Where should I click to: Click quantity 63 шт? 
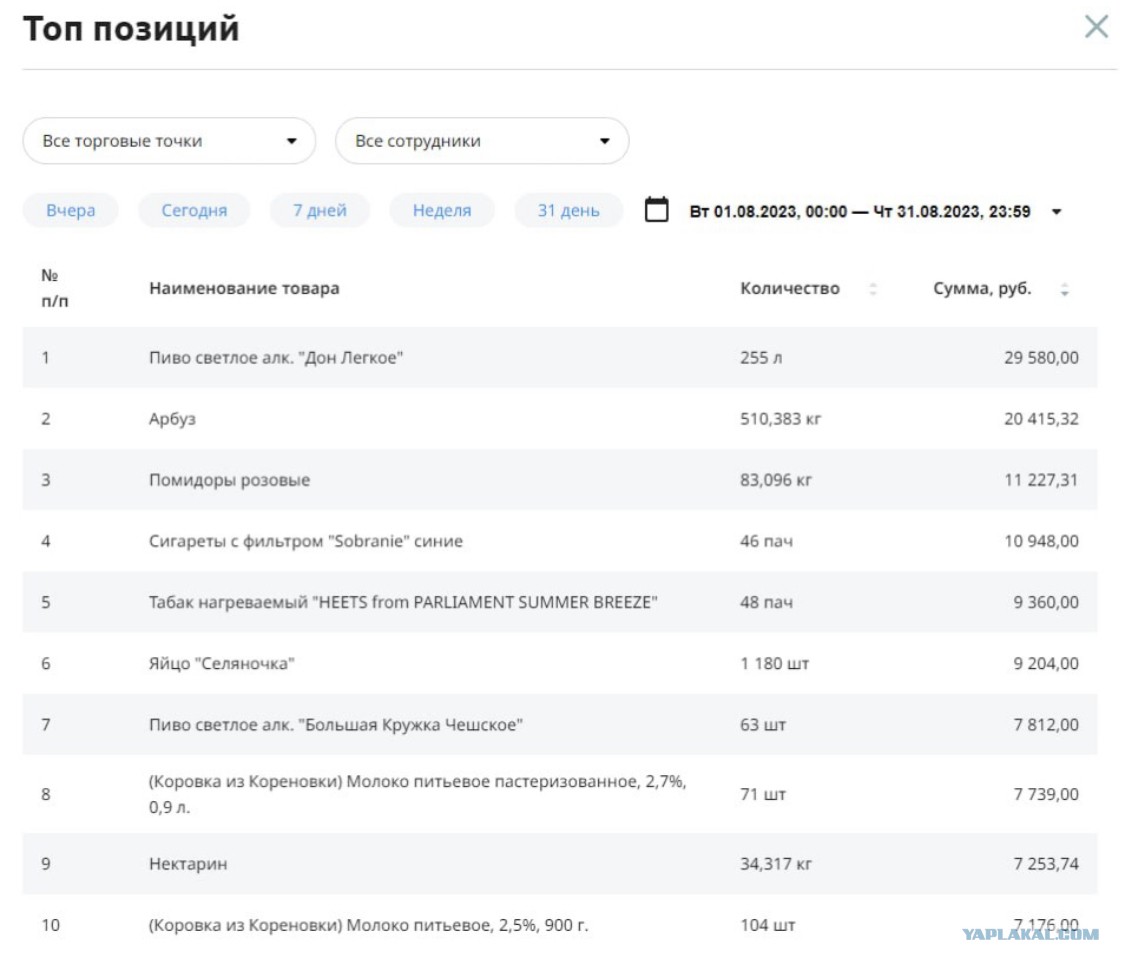click(x=763, y=724)
